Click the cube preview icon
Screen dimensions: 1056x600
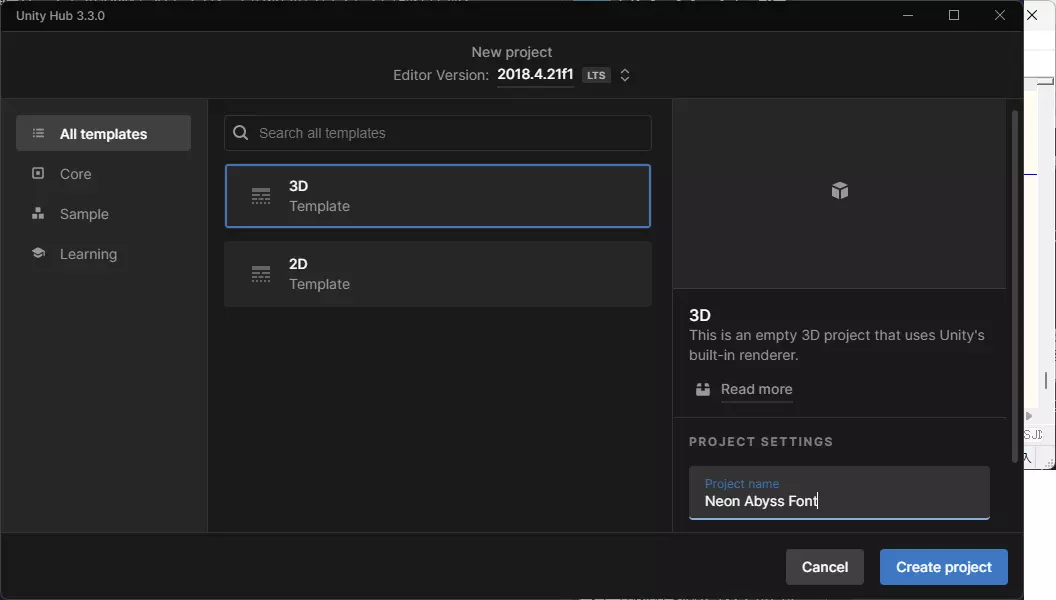pyautogui.click(x=840, y=191)
